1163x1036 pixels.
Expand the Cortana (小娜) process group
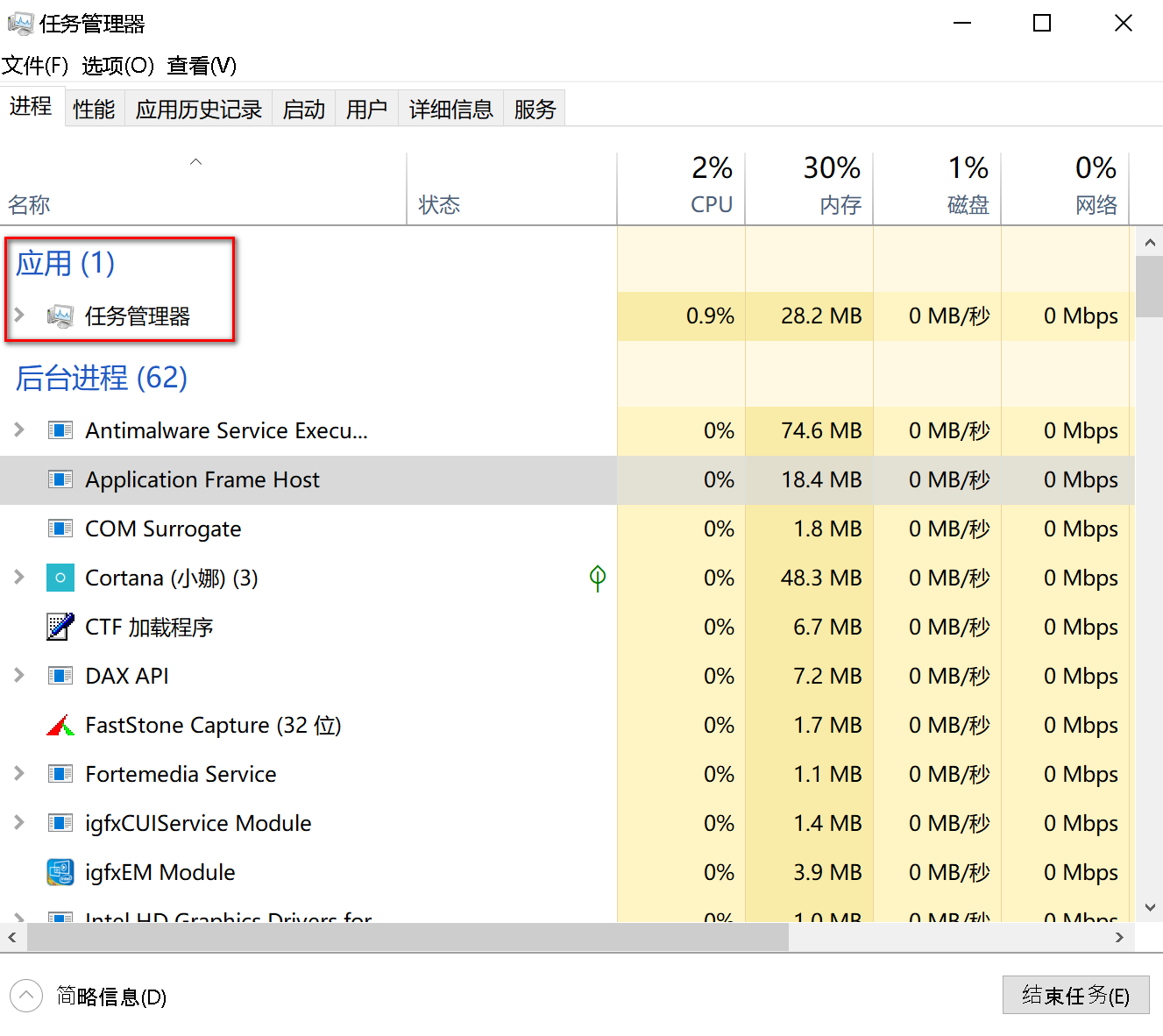pyautogui.click(x=19, y=578)
